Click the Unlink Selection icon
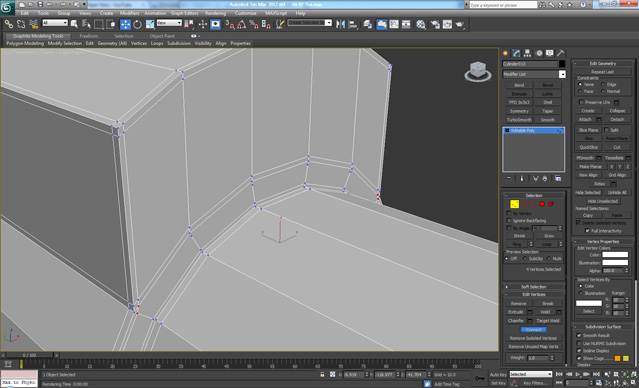This screenshot has height=388, width=639. pos(21,24)
